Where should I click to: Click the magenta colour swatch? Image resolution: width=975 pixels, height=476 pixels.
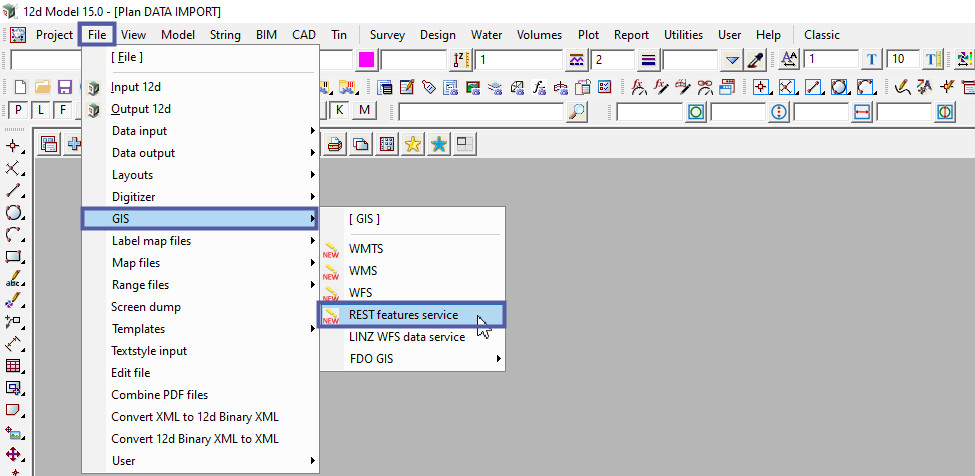click(367, 60)
